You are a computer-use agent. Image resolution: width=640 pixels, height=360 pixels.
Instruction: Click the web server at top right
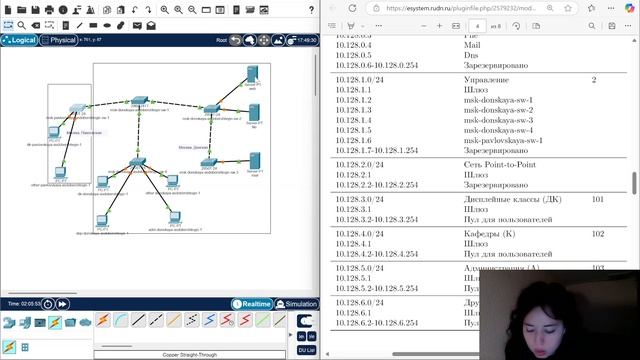(252, 75)
